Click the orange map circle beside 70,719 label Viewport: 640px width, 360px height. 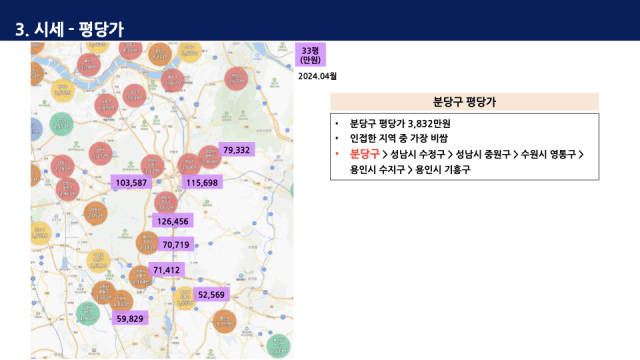[147, 243]
